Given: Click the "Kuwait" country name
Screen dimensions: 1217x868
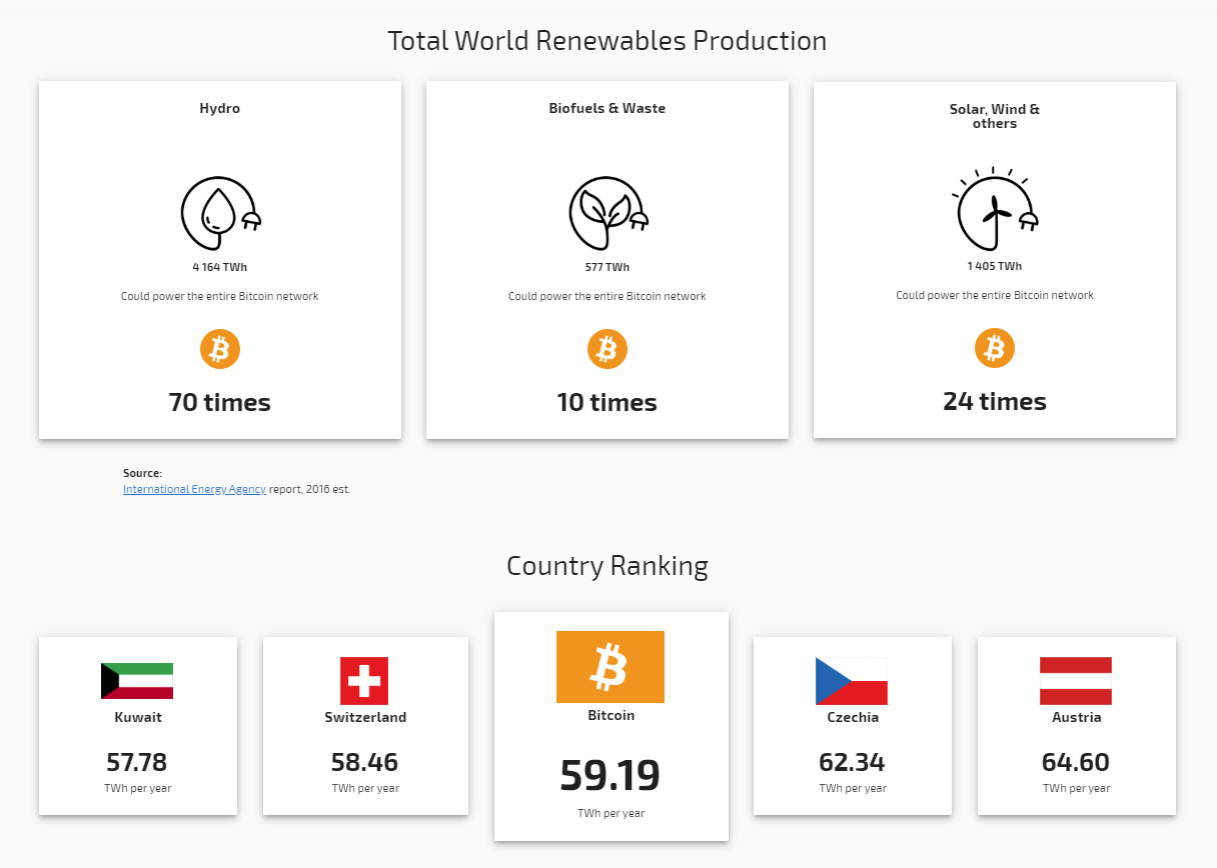Looking at the screenshot, I should tap(138, 717).
